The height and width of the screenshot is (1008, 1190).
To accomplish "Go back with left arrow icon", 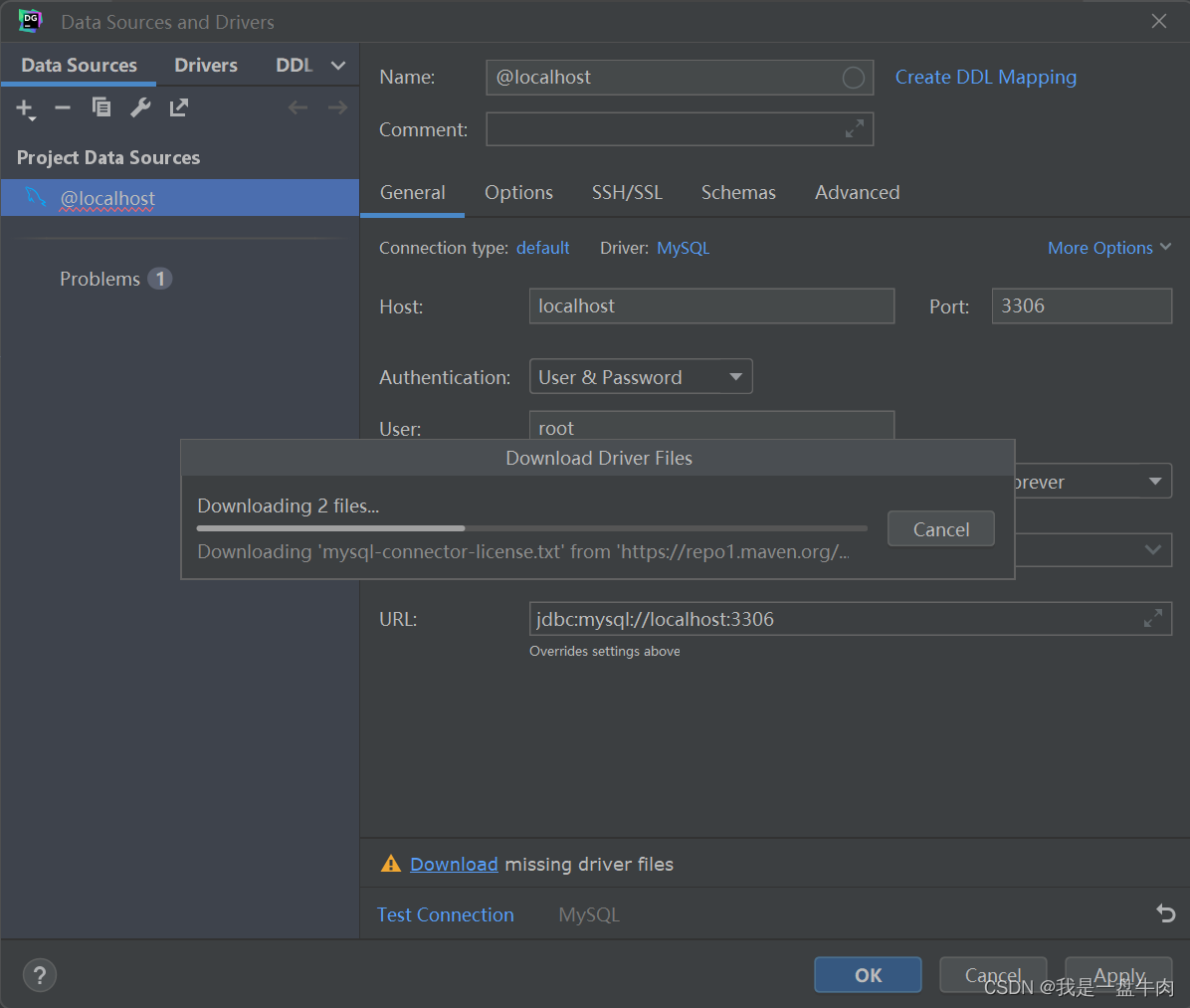I will pyautogui.click(x=297, y=107).
